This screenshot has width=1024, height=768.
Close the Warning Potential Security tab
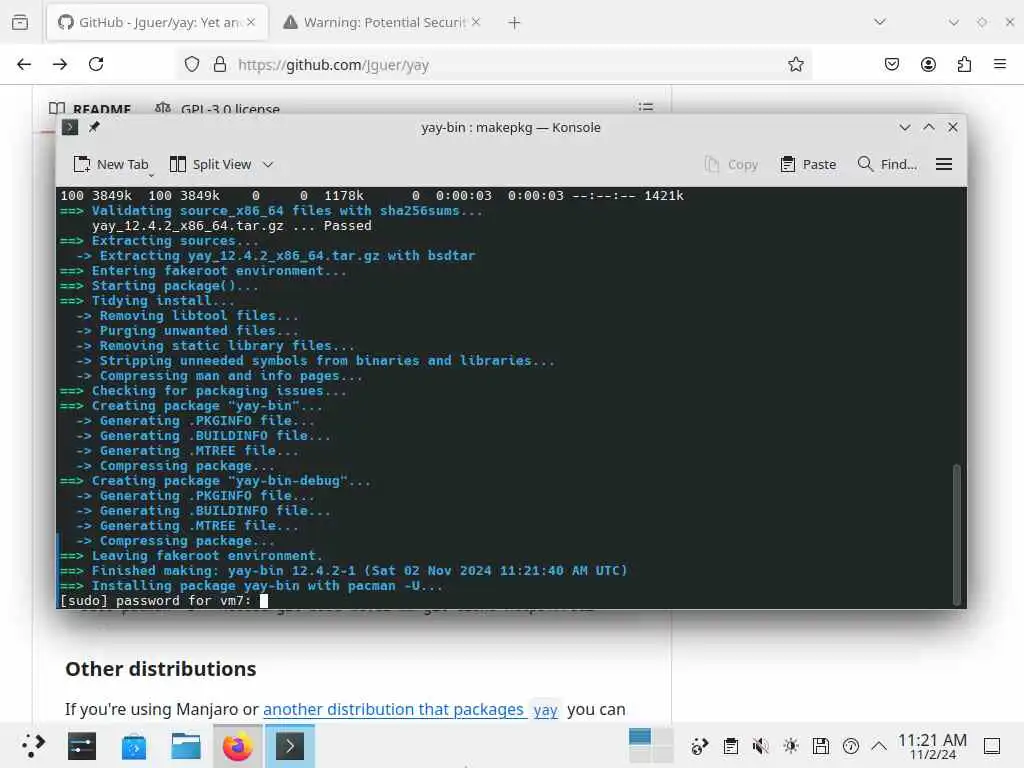click(476, 22)
